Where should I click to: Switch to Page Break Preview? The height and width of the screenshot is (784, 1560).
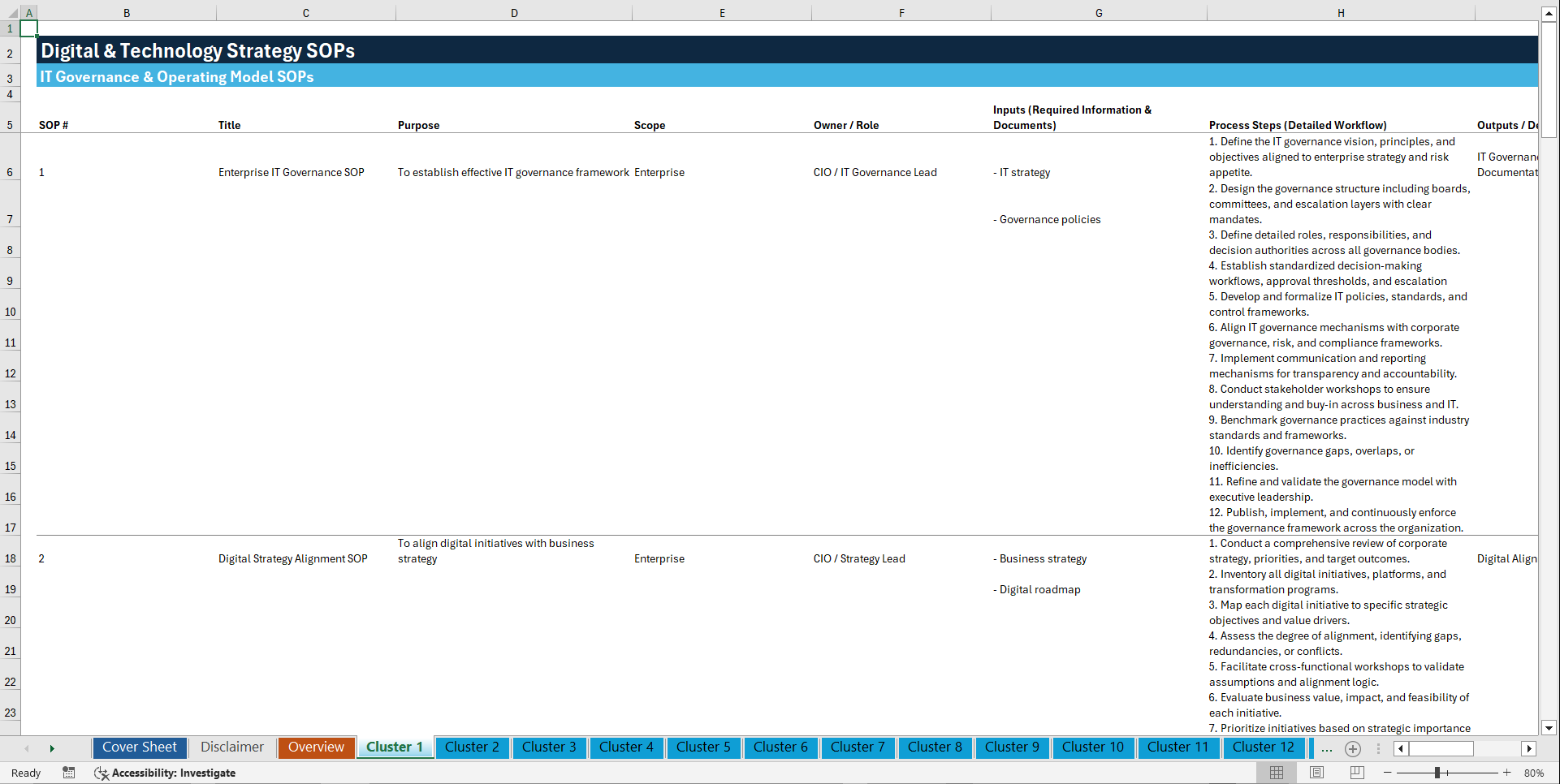pos(1357,773)
